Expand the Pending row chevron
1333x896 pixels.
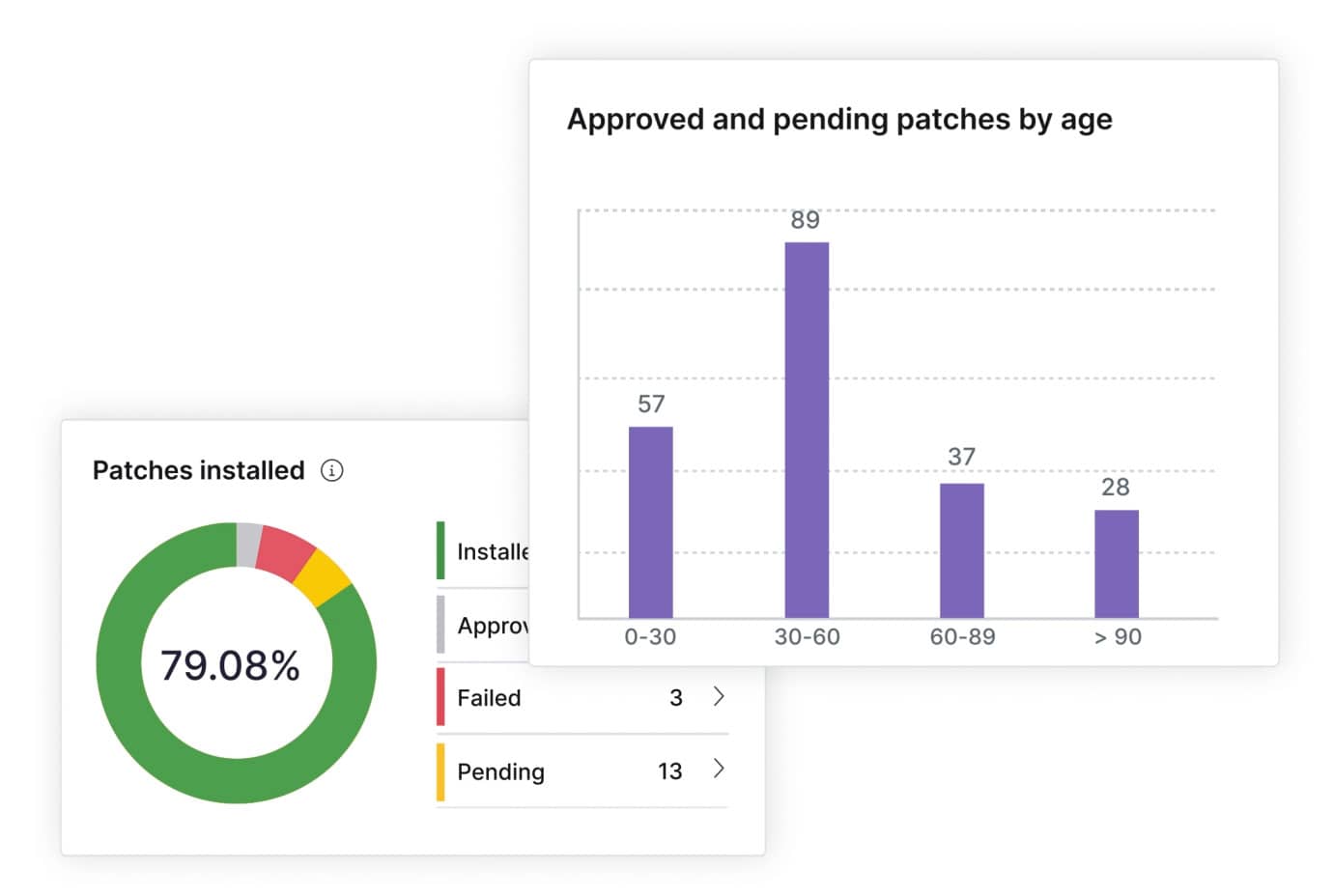click(719, 769)
